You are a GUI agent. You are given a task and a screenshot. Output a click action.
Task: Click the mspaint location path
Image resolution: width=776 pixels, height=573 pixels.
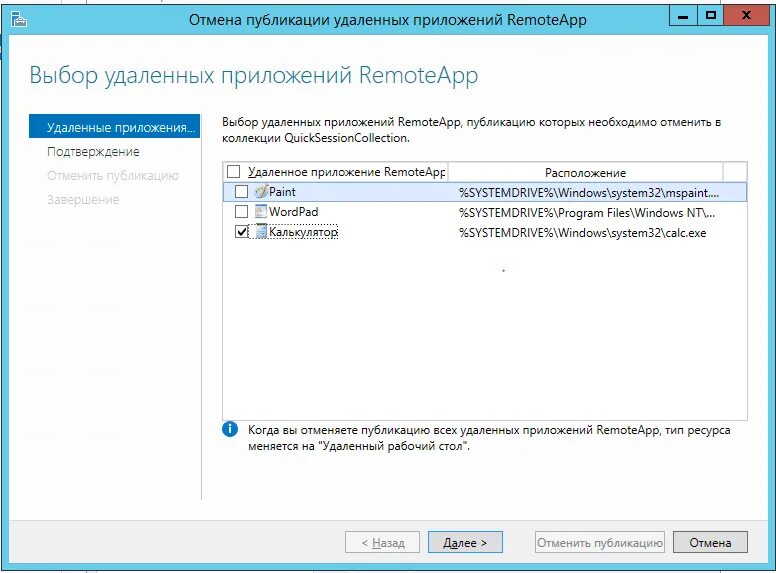589,193
